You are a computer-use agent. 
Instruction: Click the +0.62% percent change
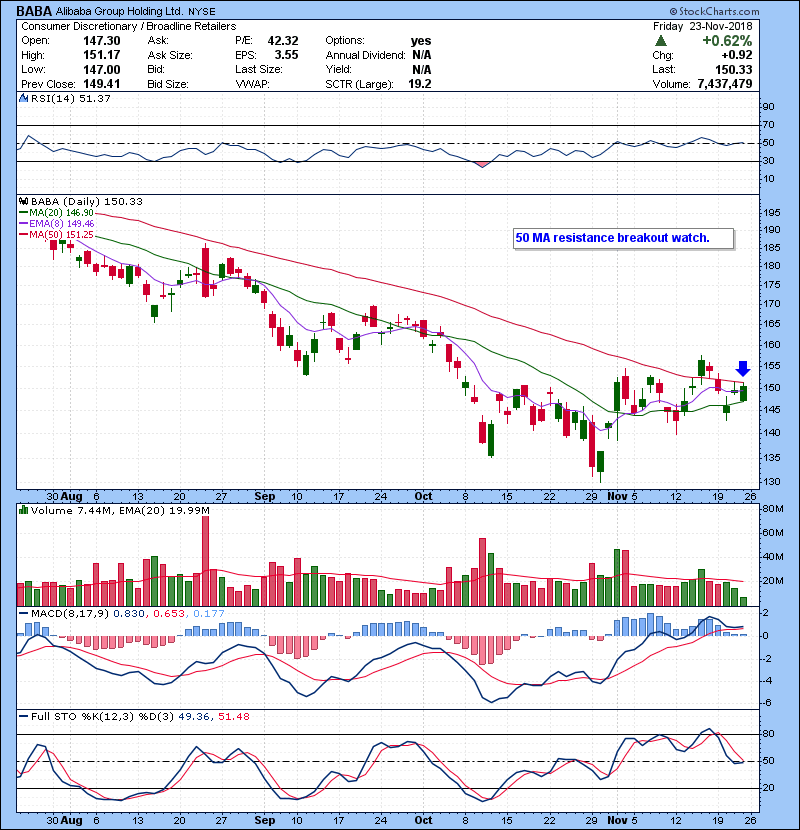pyautogui.click(x=727, y=41)
